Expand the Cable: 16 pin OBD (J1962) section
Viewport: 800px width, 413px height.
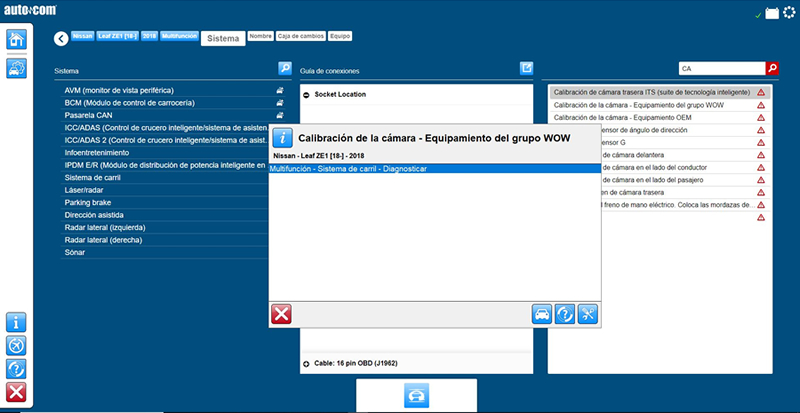coord(306,363)
